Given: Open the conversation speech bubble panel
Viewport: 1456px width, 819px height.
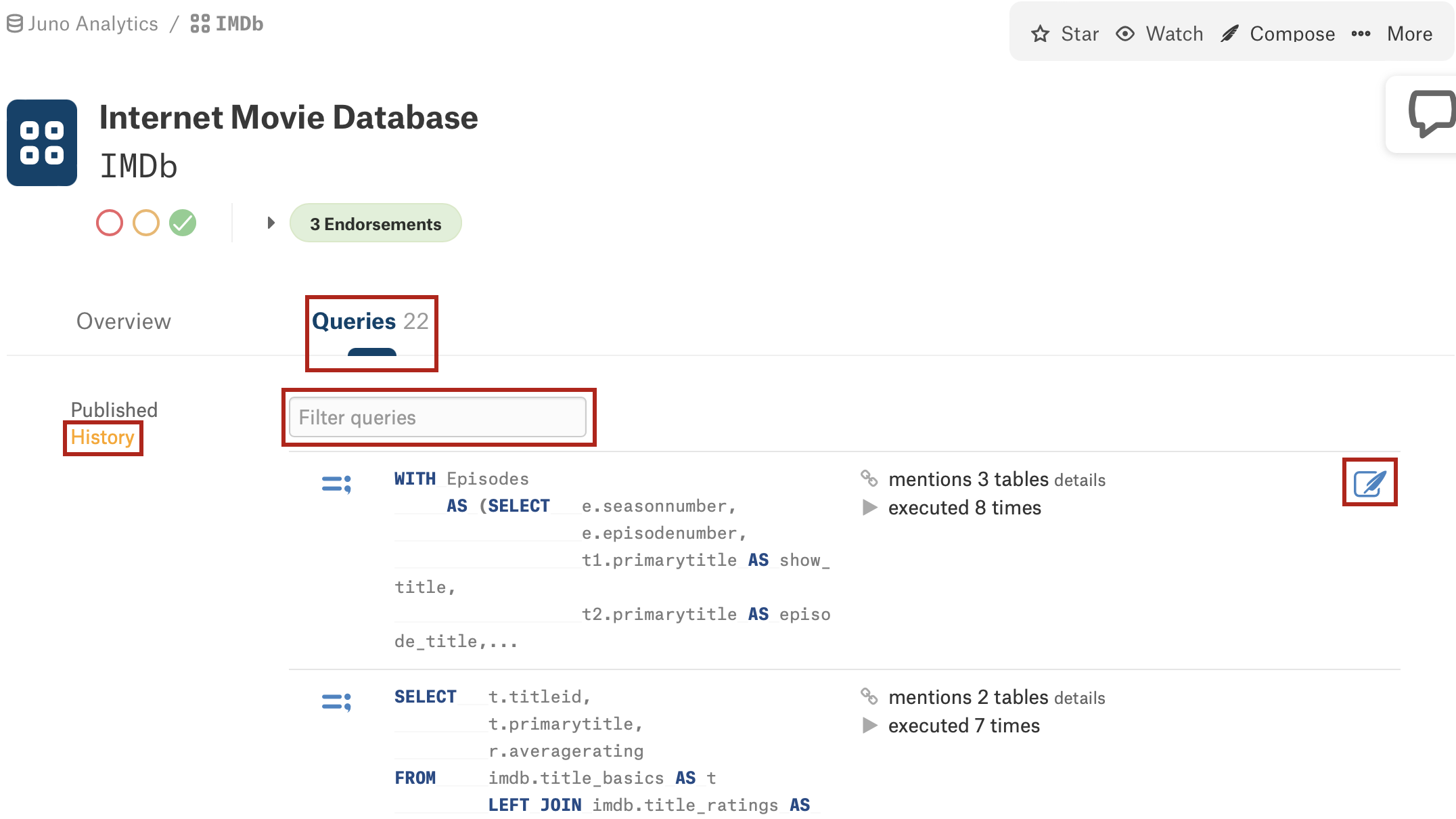Looking at the screenshot, I should (x=1432, y=113).
